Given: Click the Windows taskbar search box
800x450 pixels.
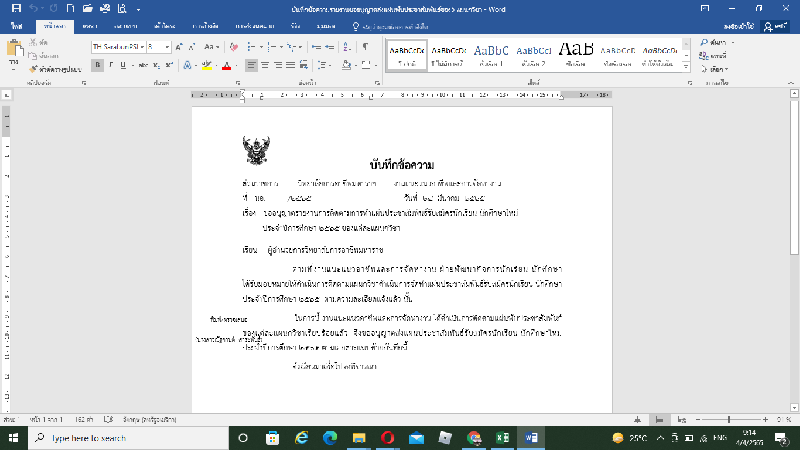Looking at the screenshot, I should click(x=120, y=438).
